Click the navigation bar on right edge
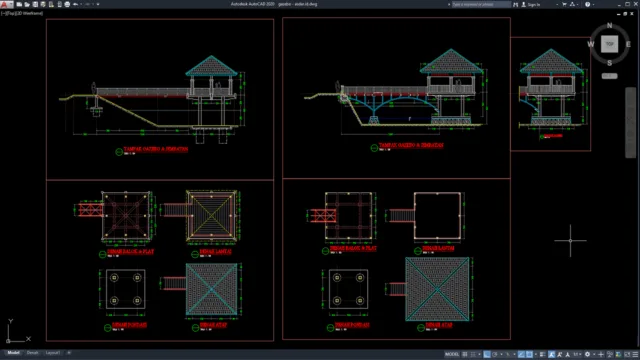Screen dimensions: 640x360 click(631, 122)
